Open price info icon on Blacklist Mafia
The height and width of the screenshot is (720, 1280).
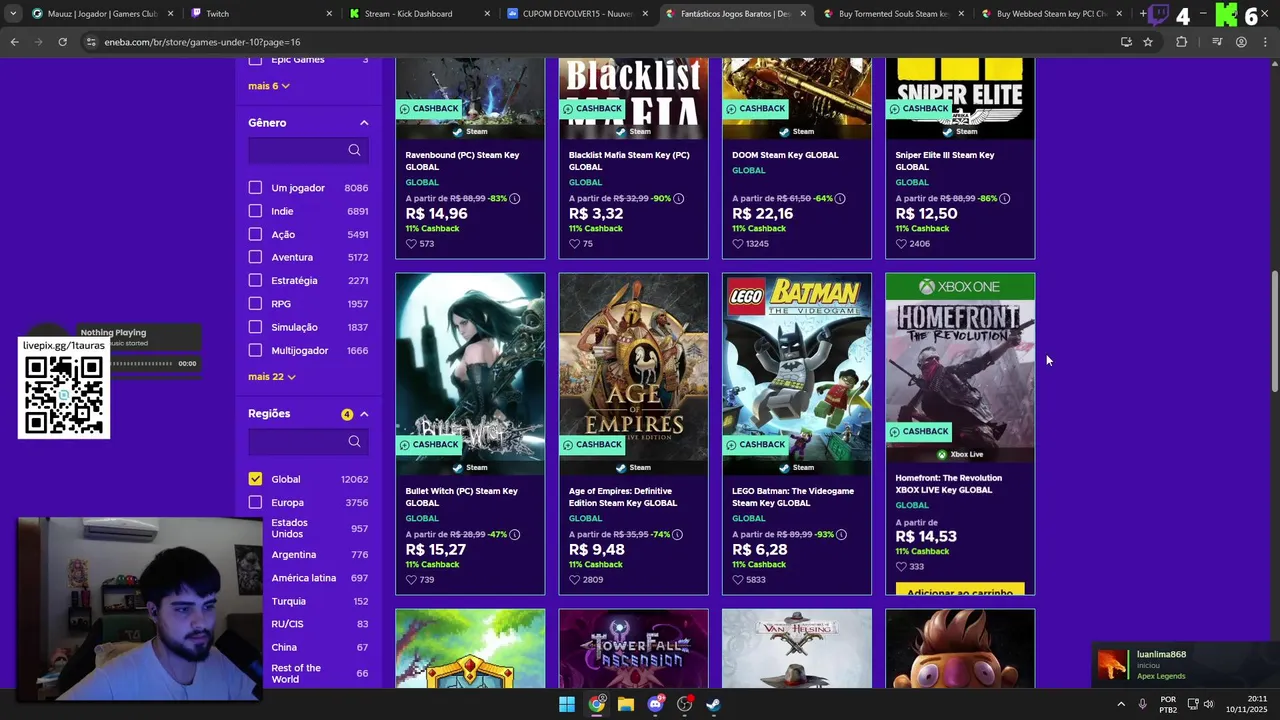[x=679, y=199]
